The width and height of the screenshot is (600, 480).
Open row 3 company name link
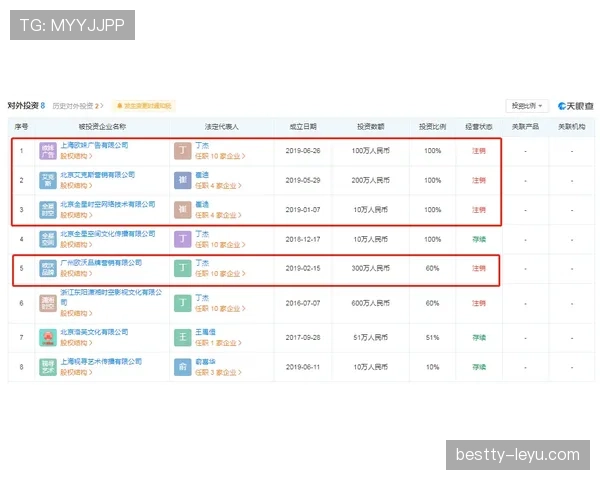108,204
